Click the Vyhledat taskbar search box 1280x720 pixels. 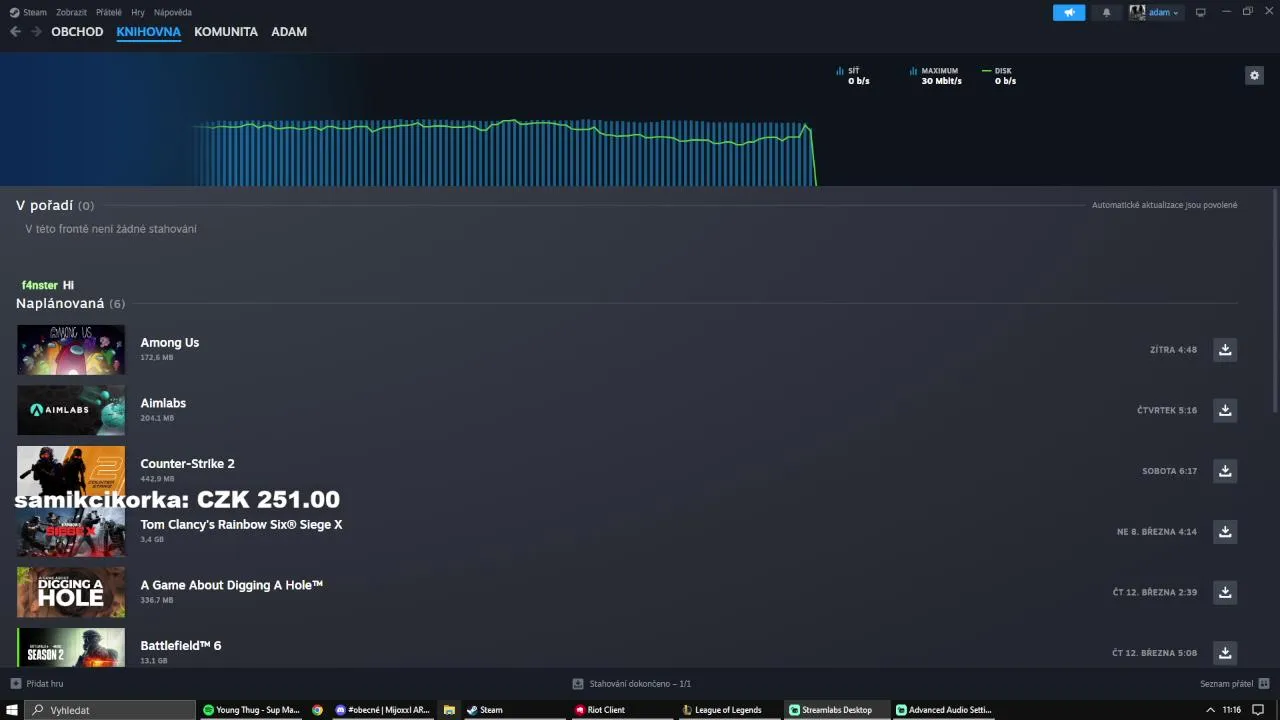[x=110, y=710]
